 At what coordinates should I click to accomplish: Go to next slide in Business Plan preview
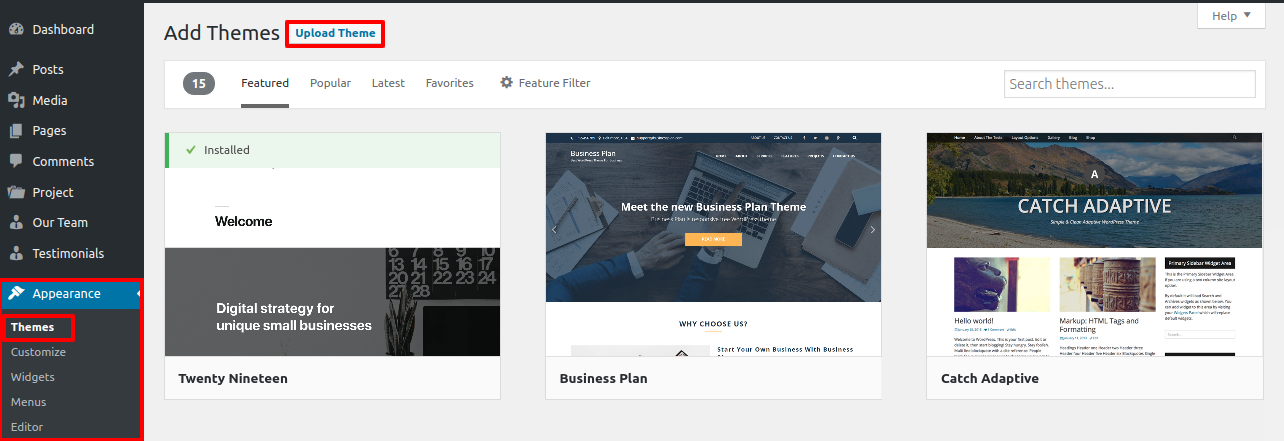[871, 229]
